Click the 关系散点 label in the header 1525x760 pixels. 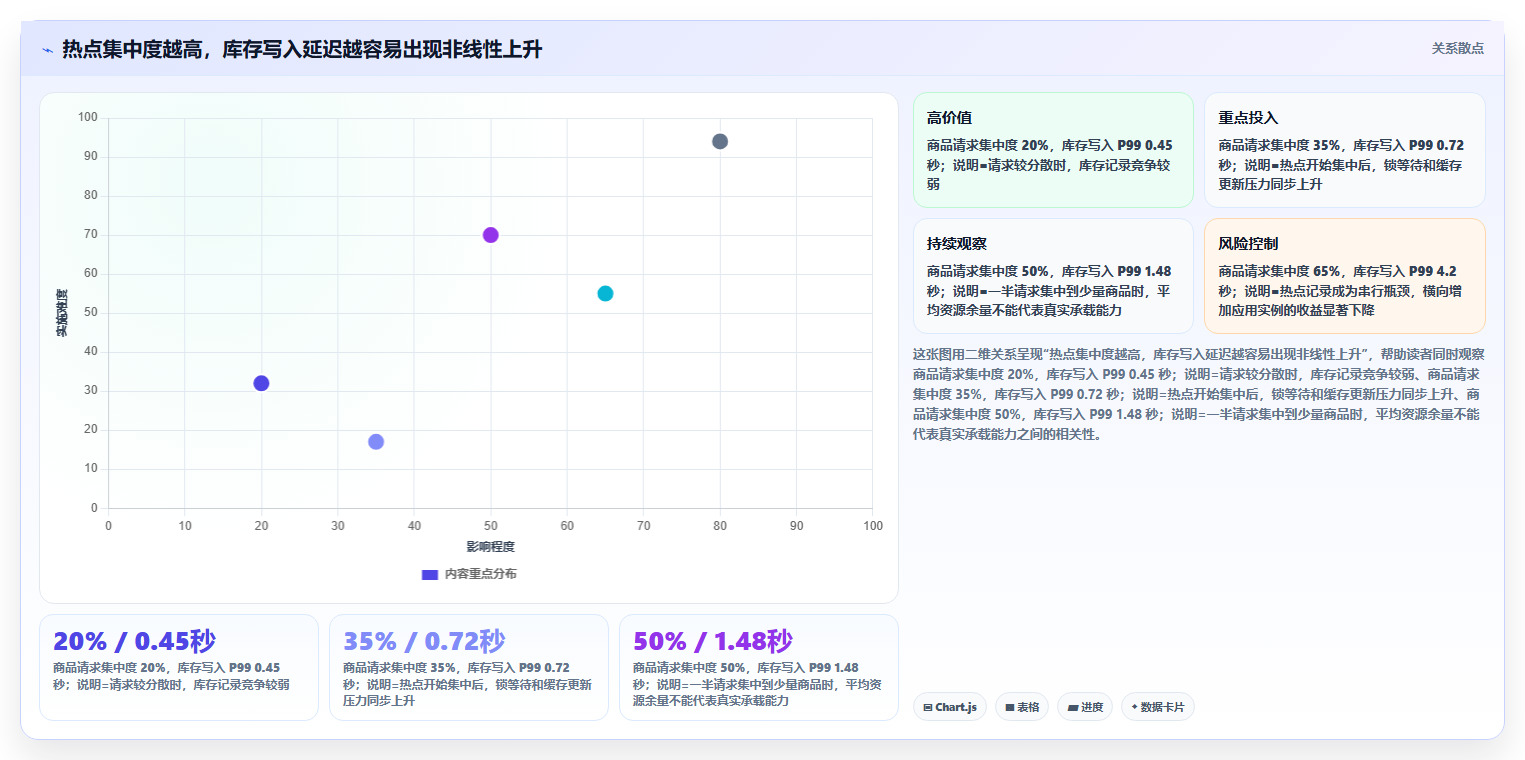(x=1457, y=48)
